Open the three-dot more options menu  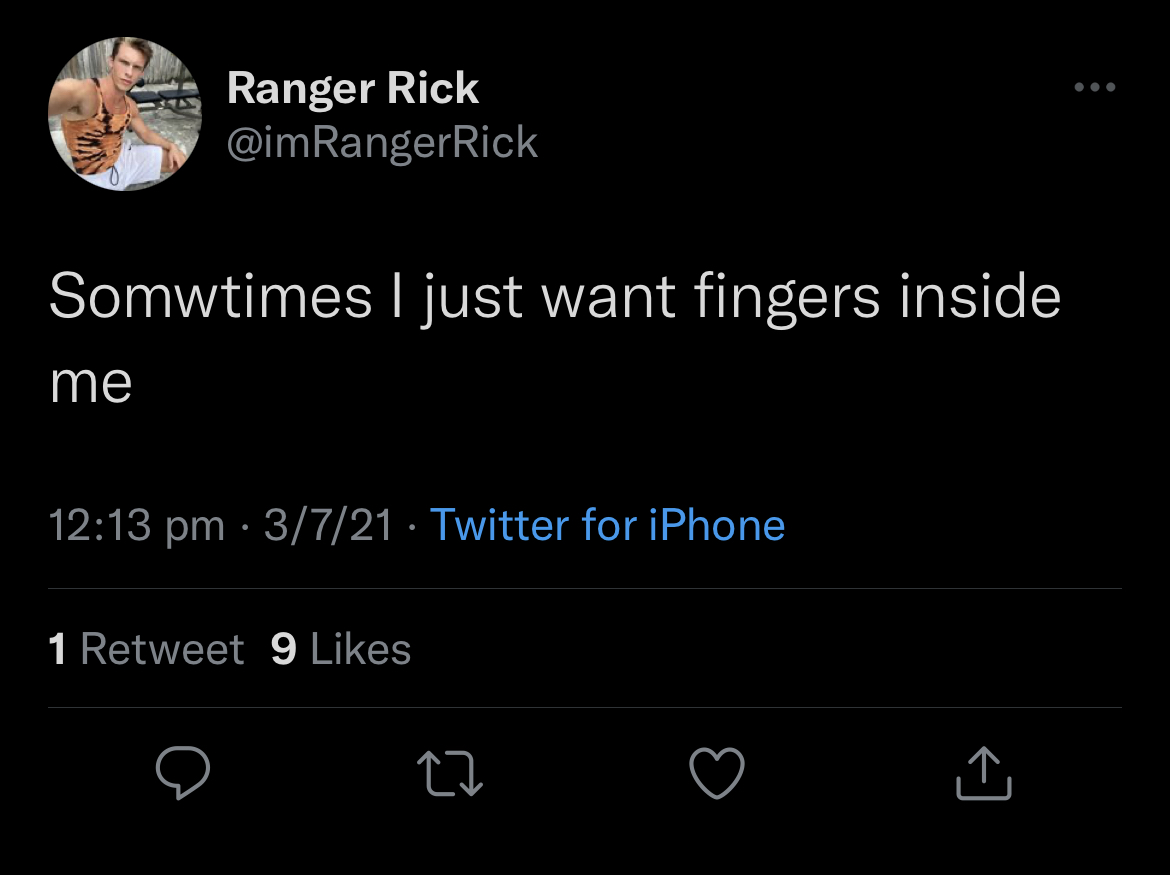[1094, 88]
